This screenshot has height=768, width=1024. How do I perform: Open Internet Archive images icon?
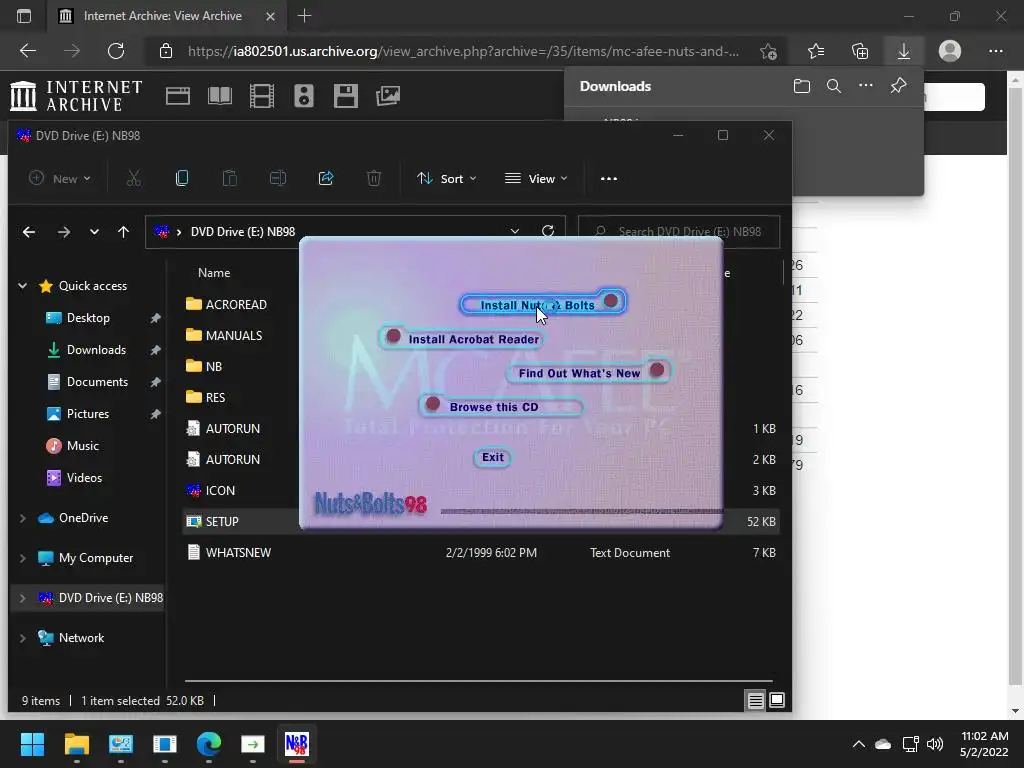pos(388,96)
